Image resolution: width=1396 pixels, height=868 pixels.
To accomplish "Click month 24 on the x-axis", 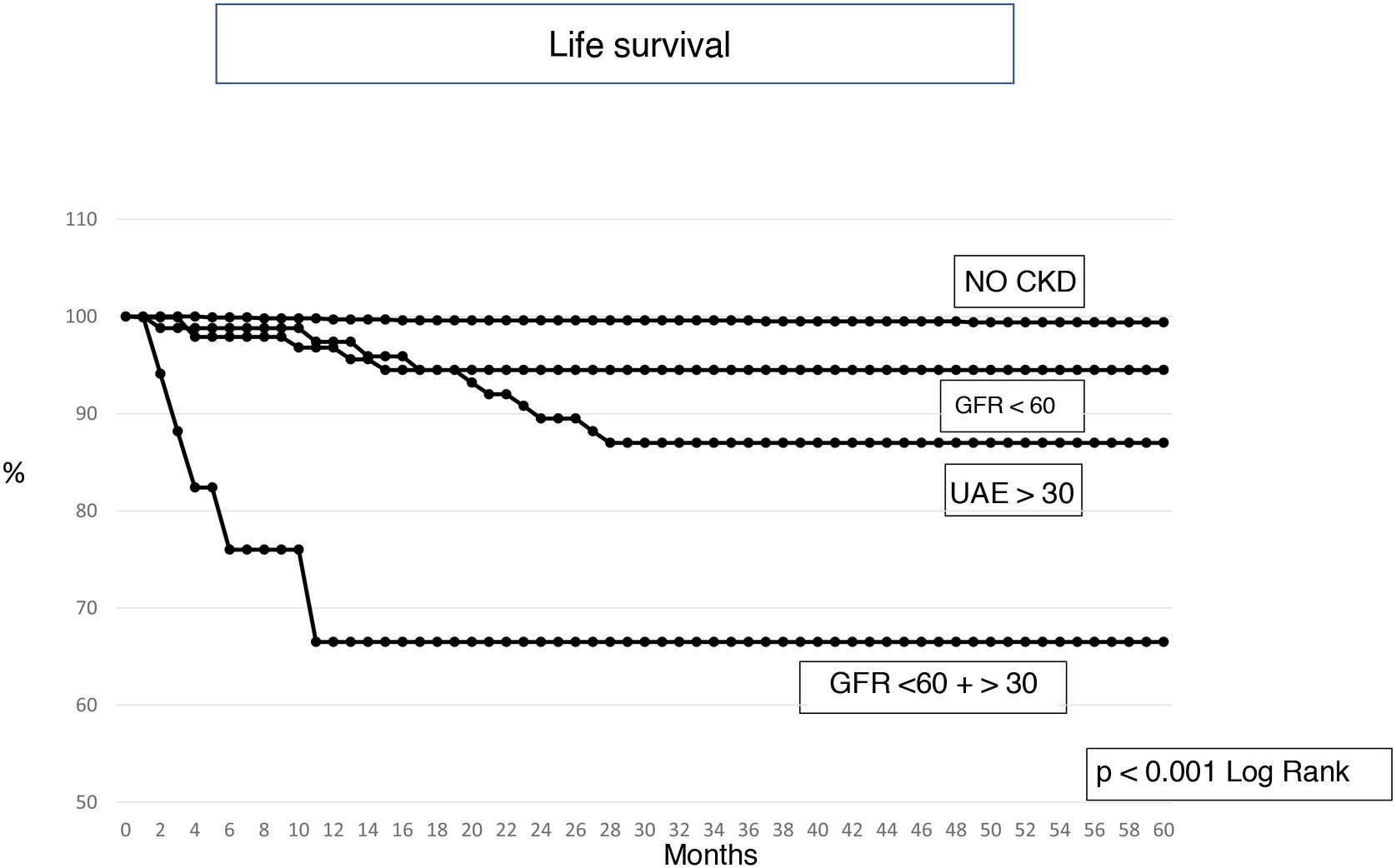I will click(x=541, y=830).
